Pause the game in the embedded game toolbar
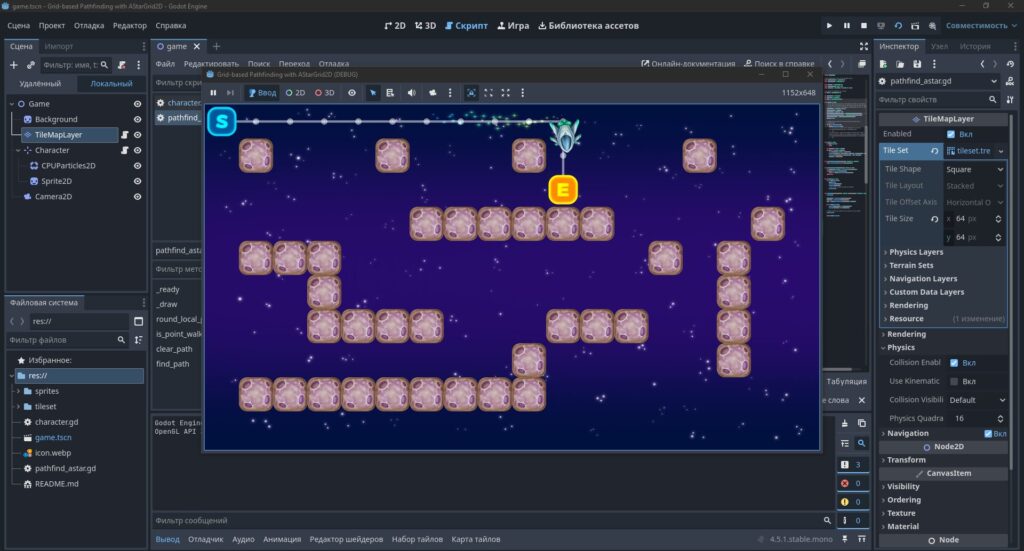Viewport: 1024px width, 551px height. pyautogui.click(x=213, y=93)
